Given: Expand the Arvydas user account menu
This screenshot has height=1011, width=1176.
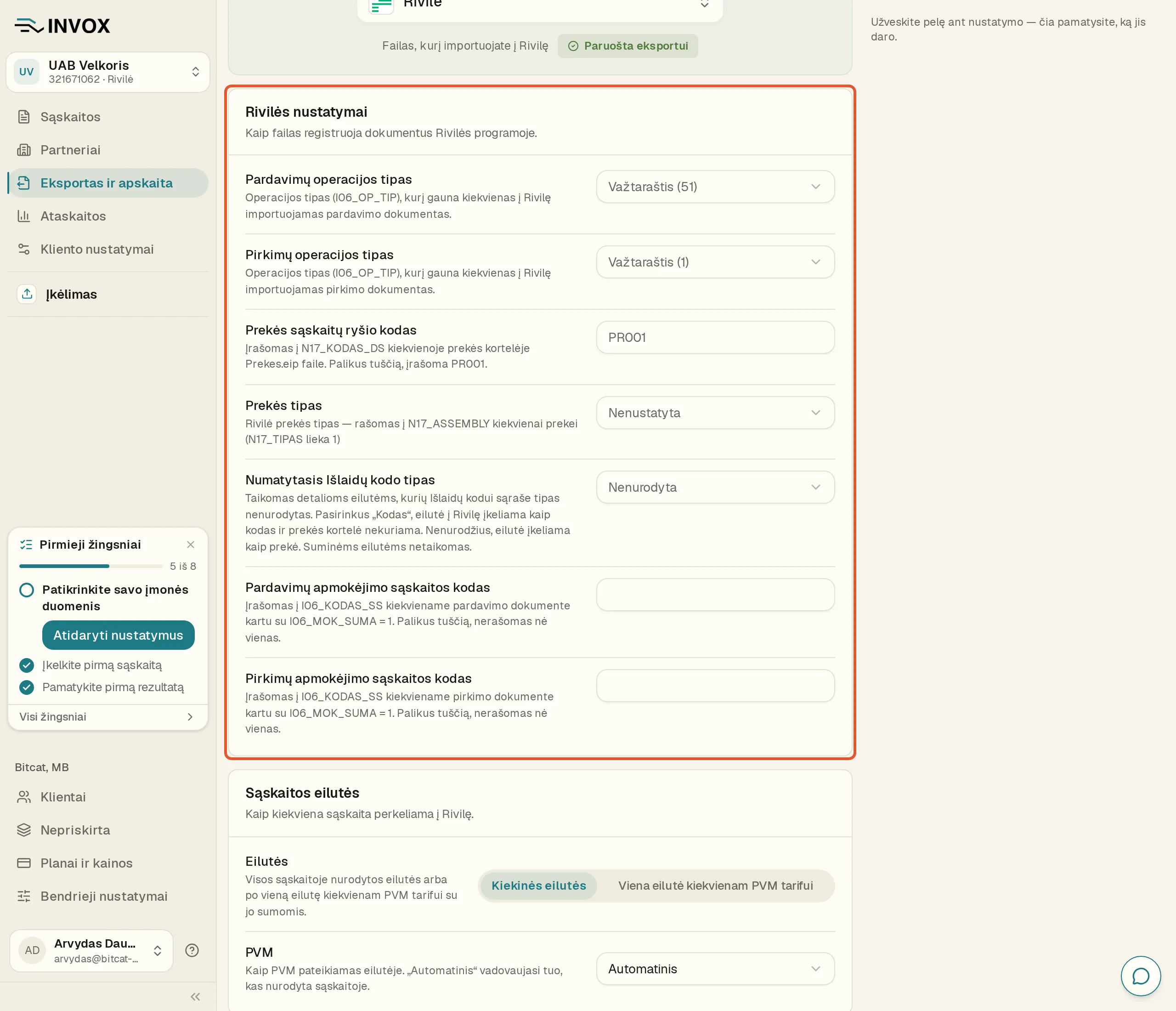Looking at the screenshot, I should pyautogui.click(x=91, y=950).
